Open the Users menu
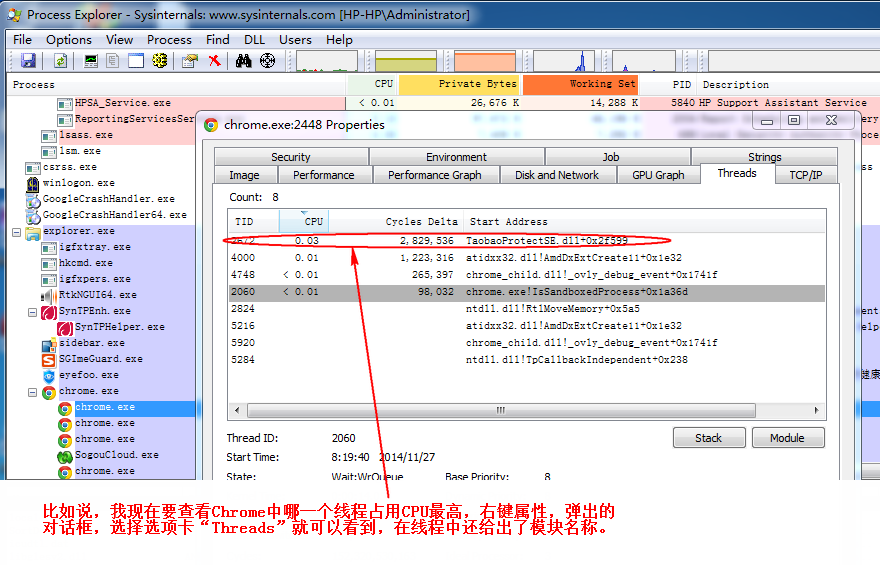The width and height of the screenshot is (880, 565). (x=295, y=40)
